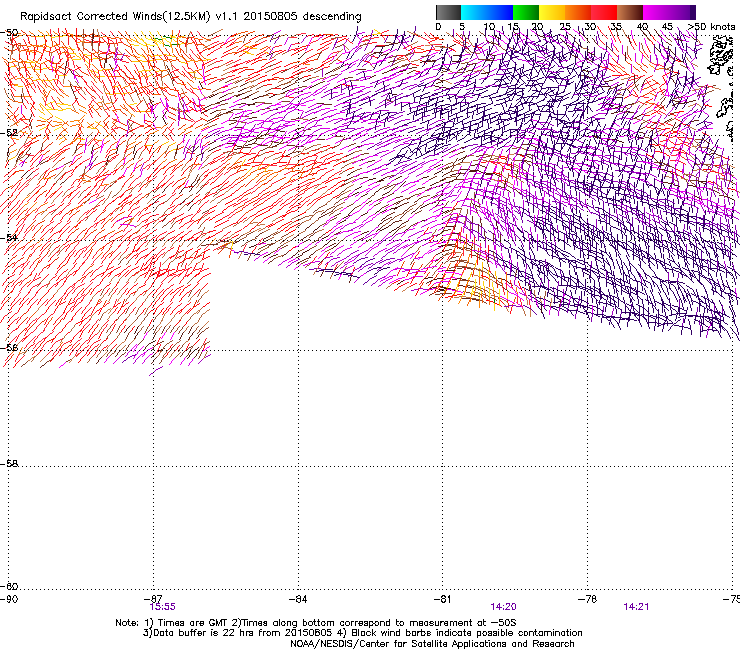
Task: Click the "-60" latitude axis label
Action: tap(9, 586)
